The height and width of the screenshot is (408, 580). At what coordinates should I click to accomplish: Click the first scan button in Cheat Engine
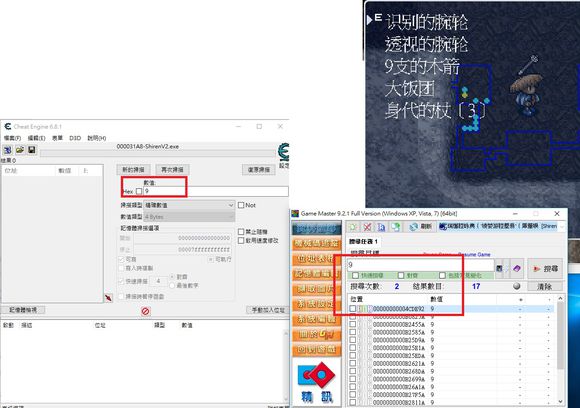point(134,169)
